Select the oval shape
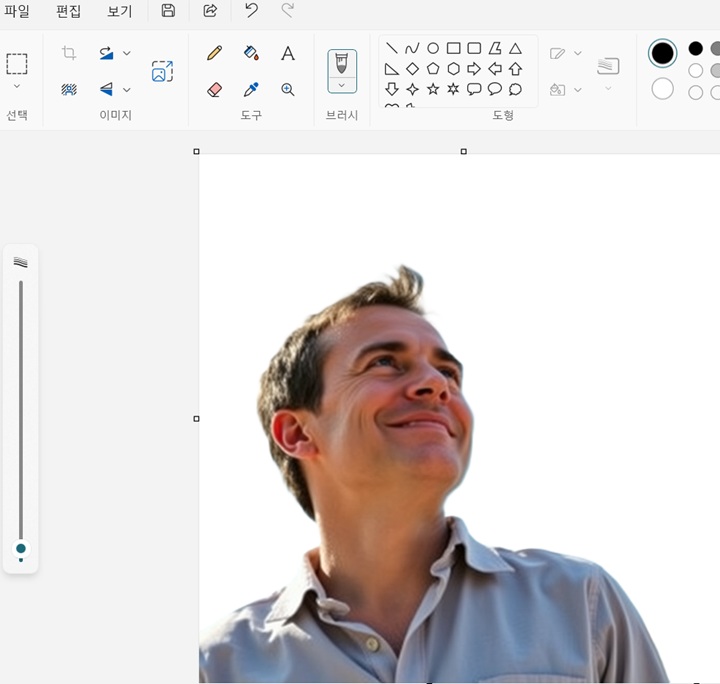 tap(433, 48)
